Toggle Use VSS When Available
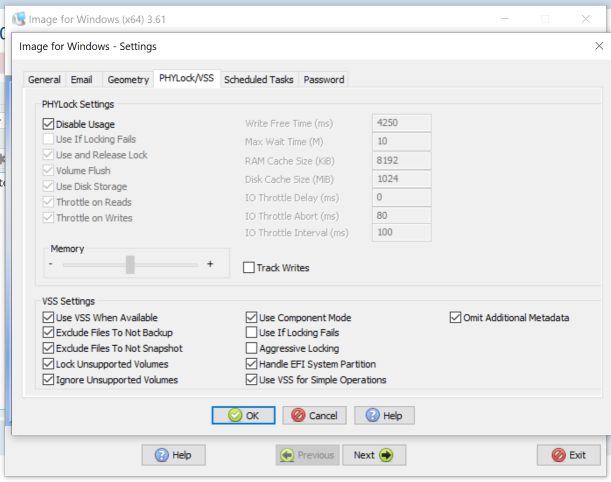The image size is (611, 482). click(48, 317)
